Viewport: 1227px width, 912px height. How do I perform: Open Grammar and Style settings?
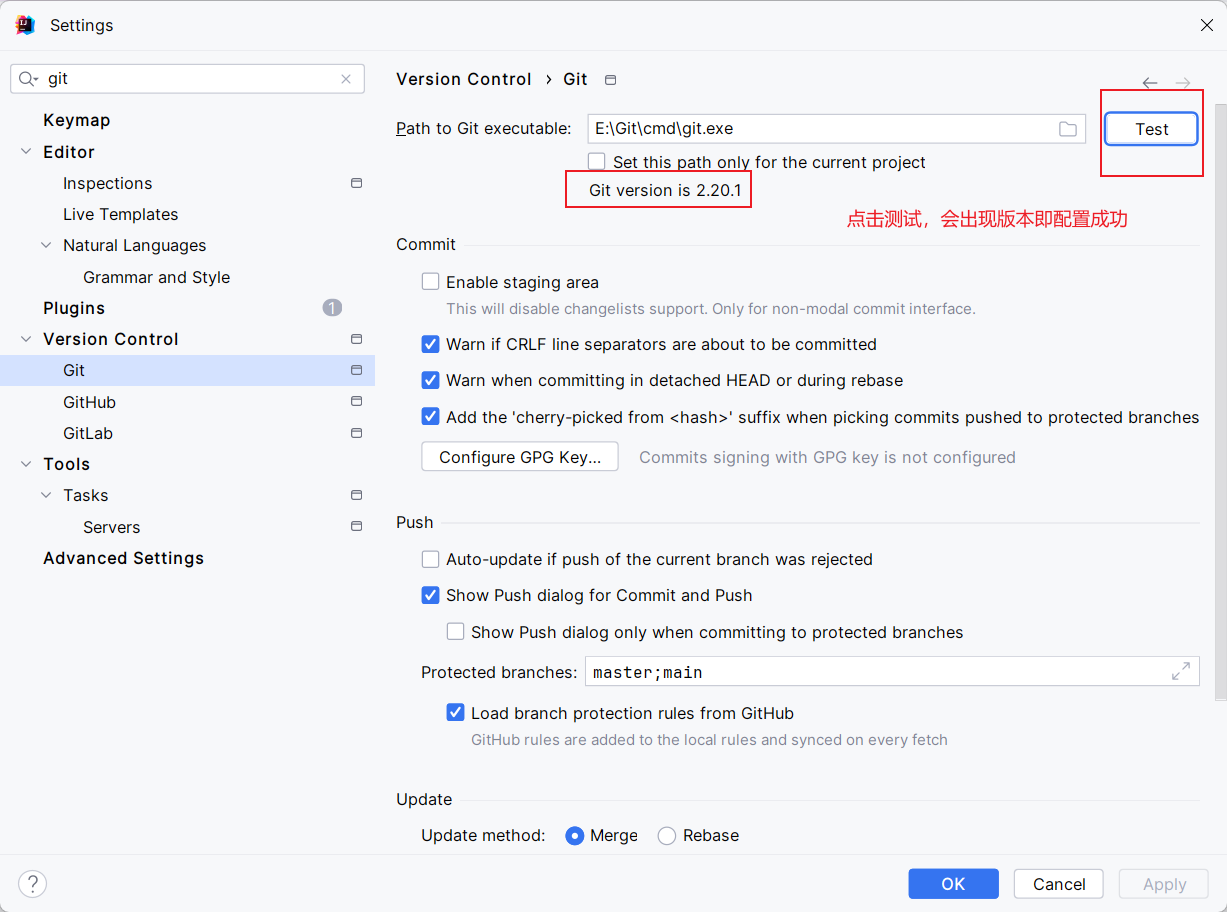(x=156, y=277)
